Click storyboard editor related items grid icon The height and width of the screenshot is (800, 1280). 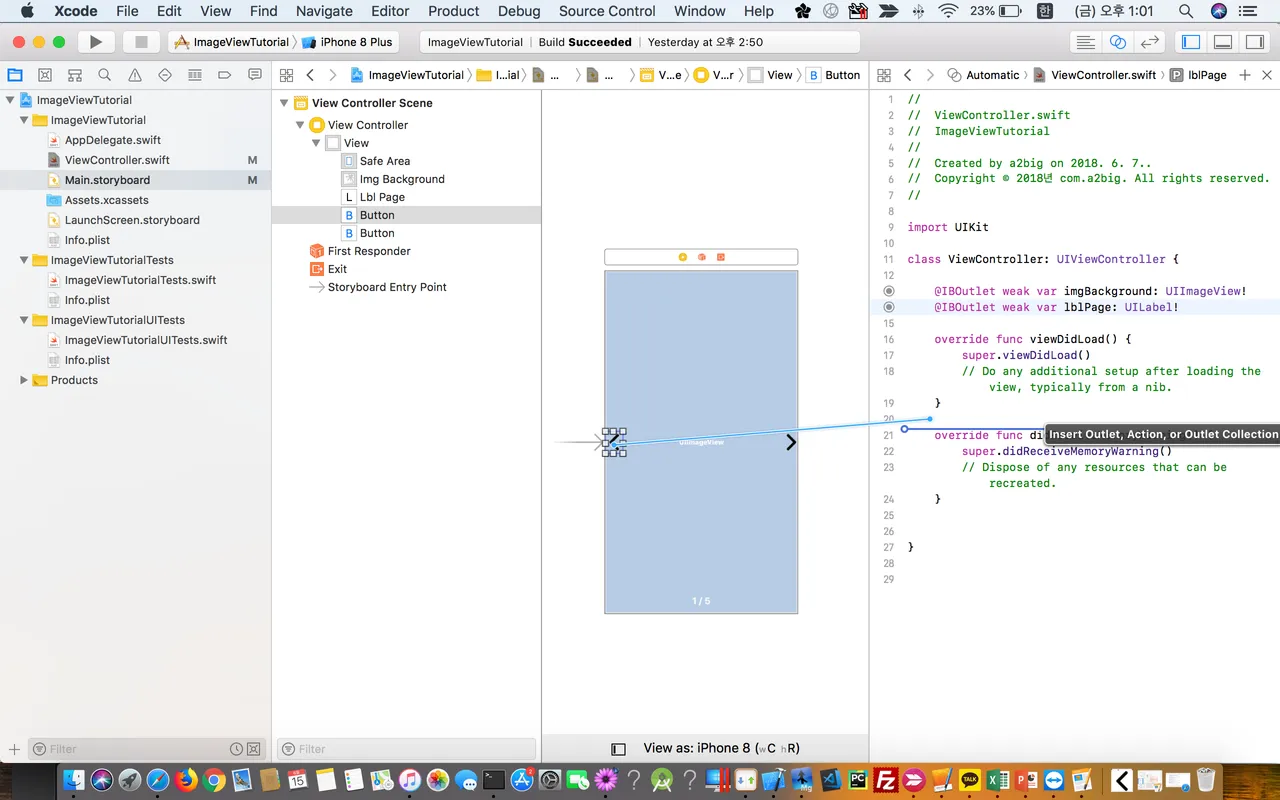coord(286,75)
